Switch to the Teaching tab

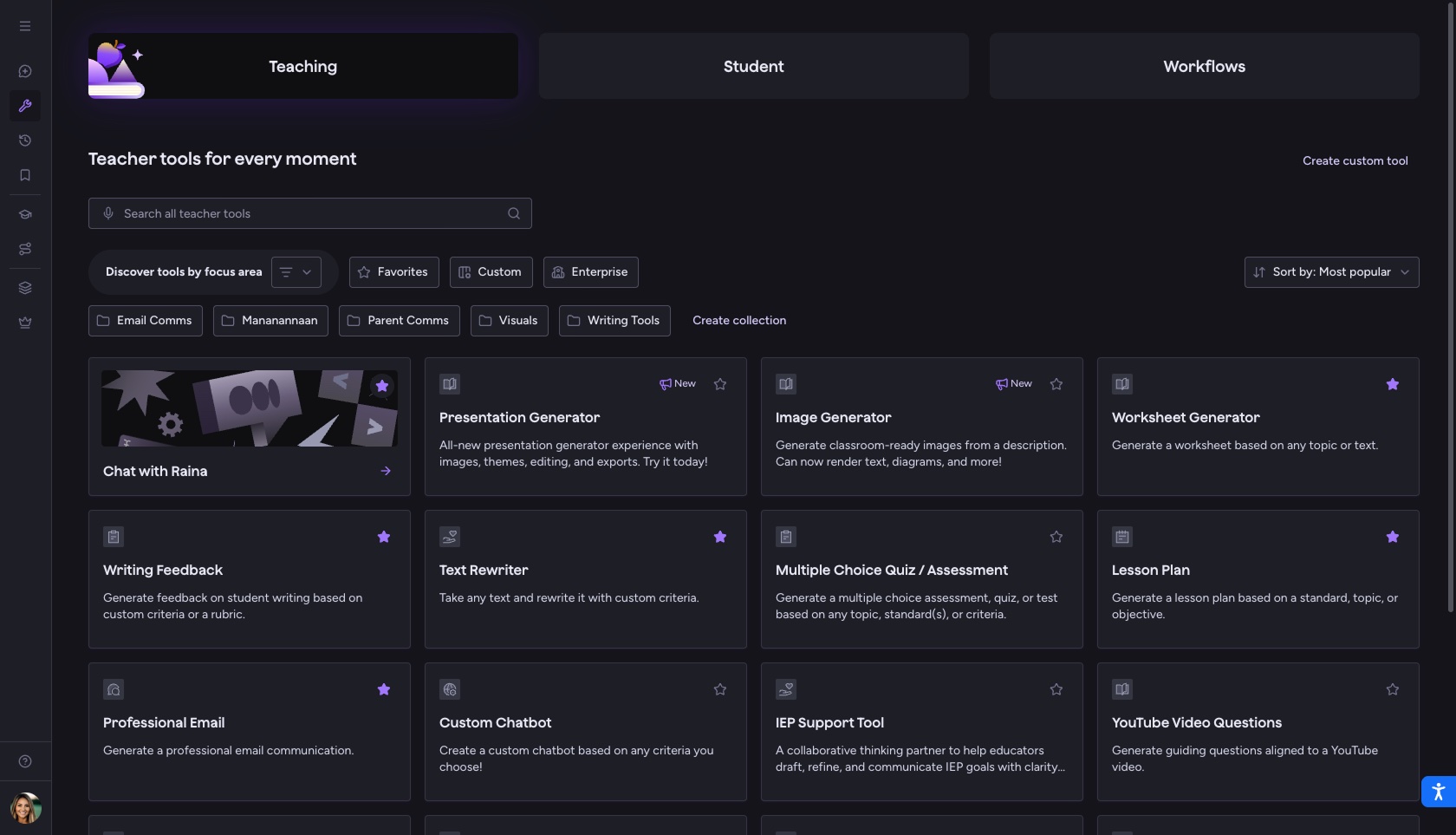point(303,66)
